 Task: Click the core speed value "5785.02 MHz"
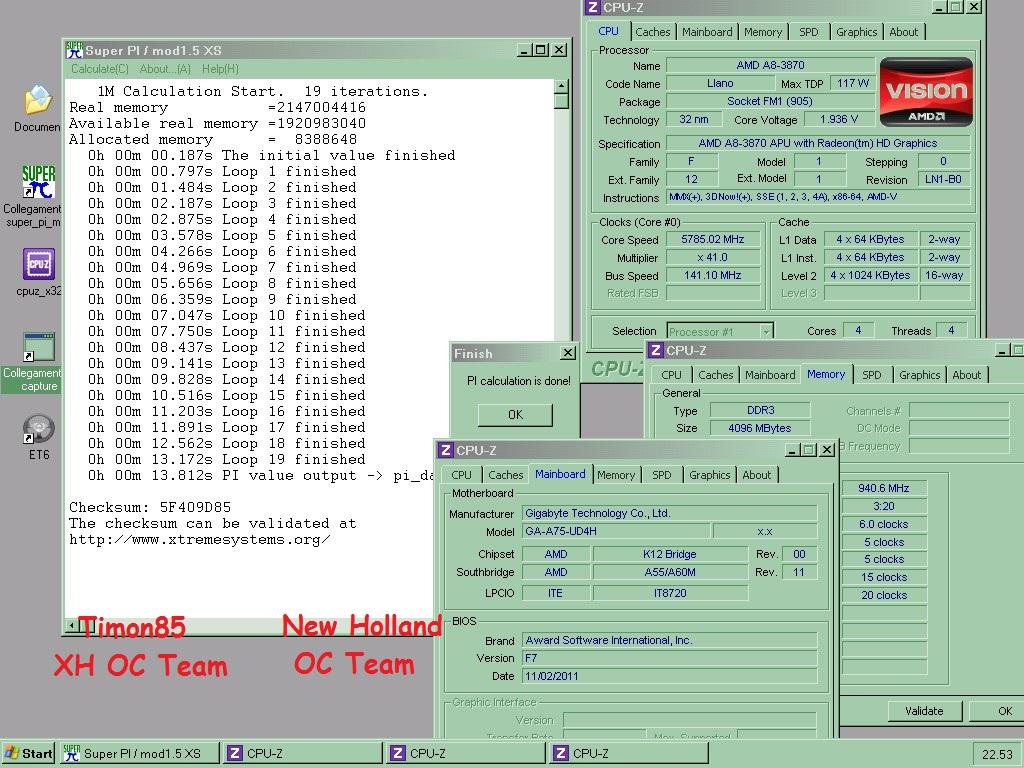click(x=713, y=240)
